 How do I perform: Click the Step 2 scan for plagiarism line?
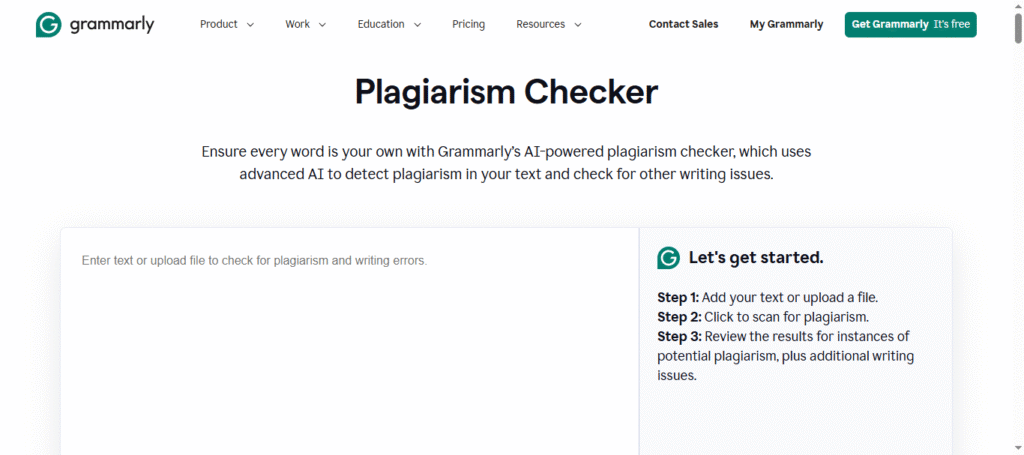(755, 317)
